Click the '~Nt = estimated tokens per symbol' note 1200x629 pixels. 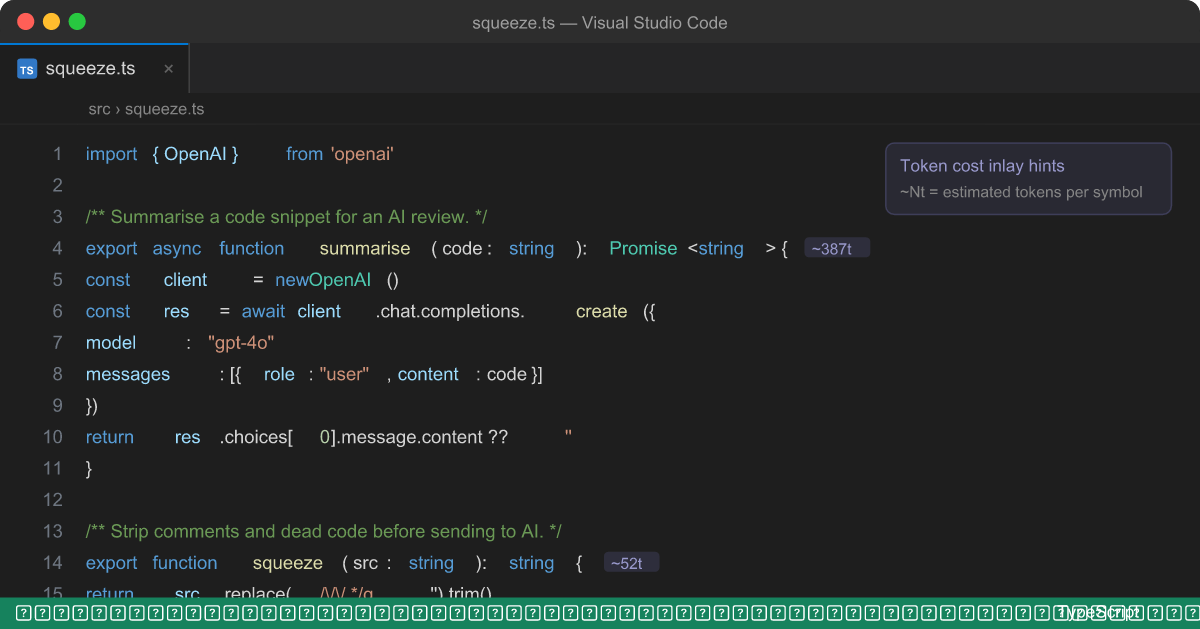[x=1021, y=192]
